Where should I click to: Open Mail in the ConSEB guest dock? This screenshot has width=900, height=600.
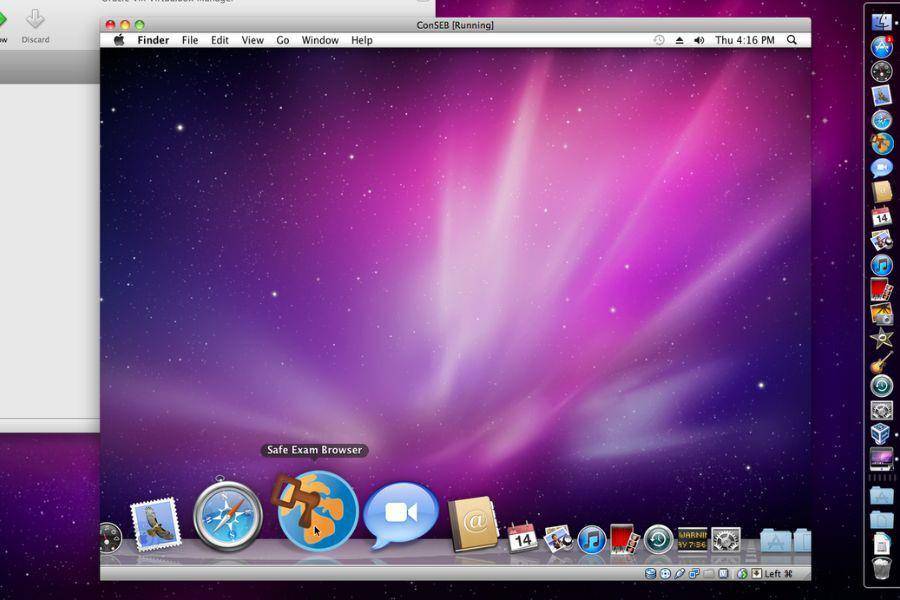[156, 525]
